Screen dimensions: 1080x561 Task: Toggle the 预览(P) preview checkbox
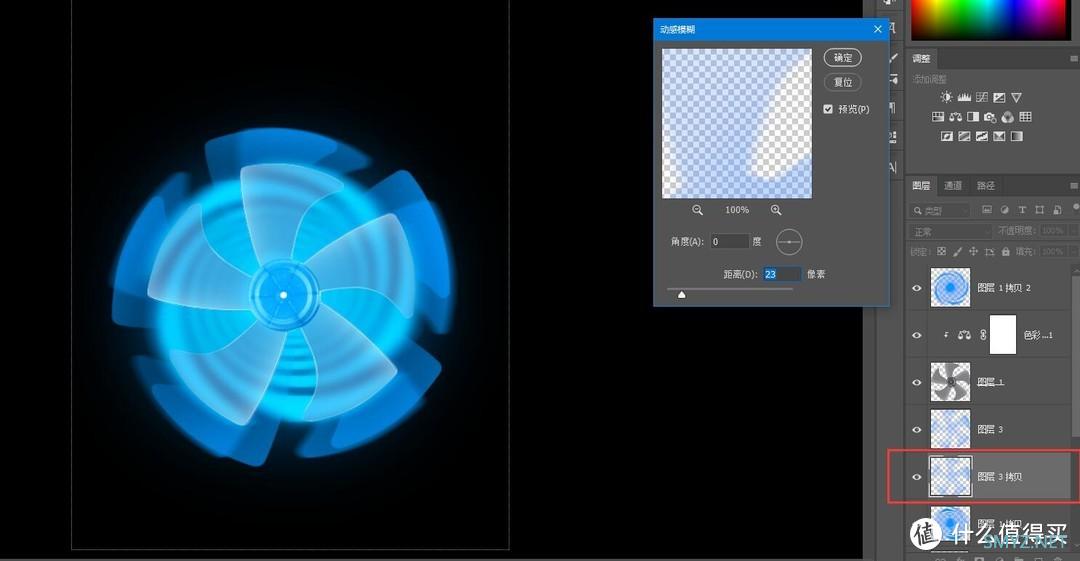pos(828,109)
